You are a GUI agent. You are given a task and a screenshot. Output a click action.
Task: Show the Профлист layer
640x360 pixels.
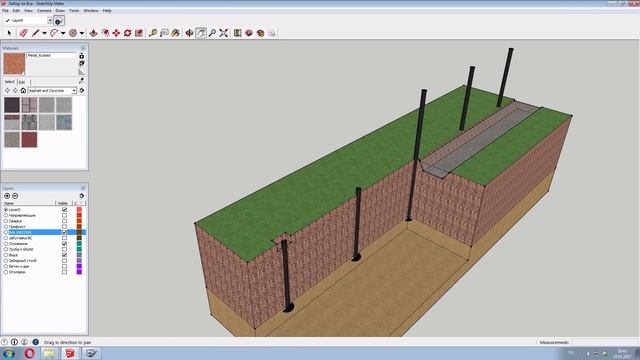[x=64, y=227]
